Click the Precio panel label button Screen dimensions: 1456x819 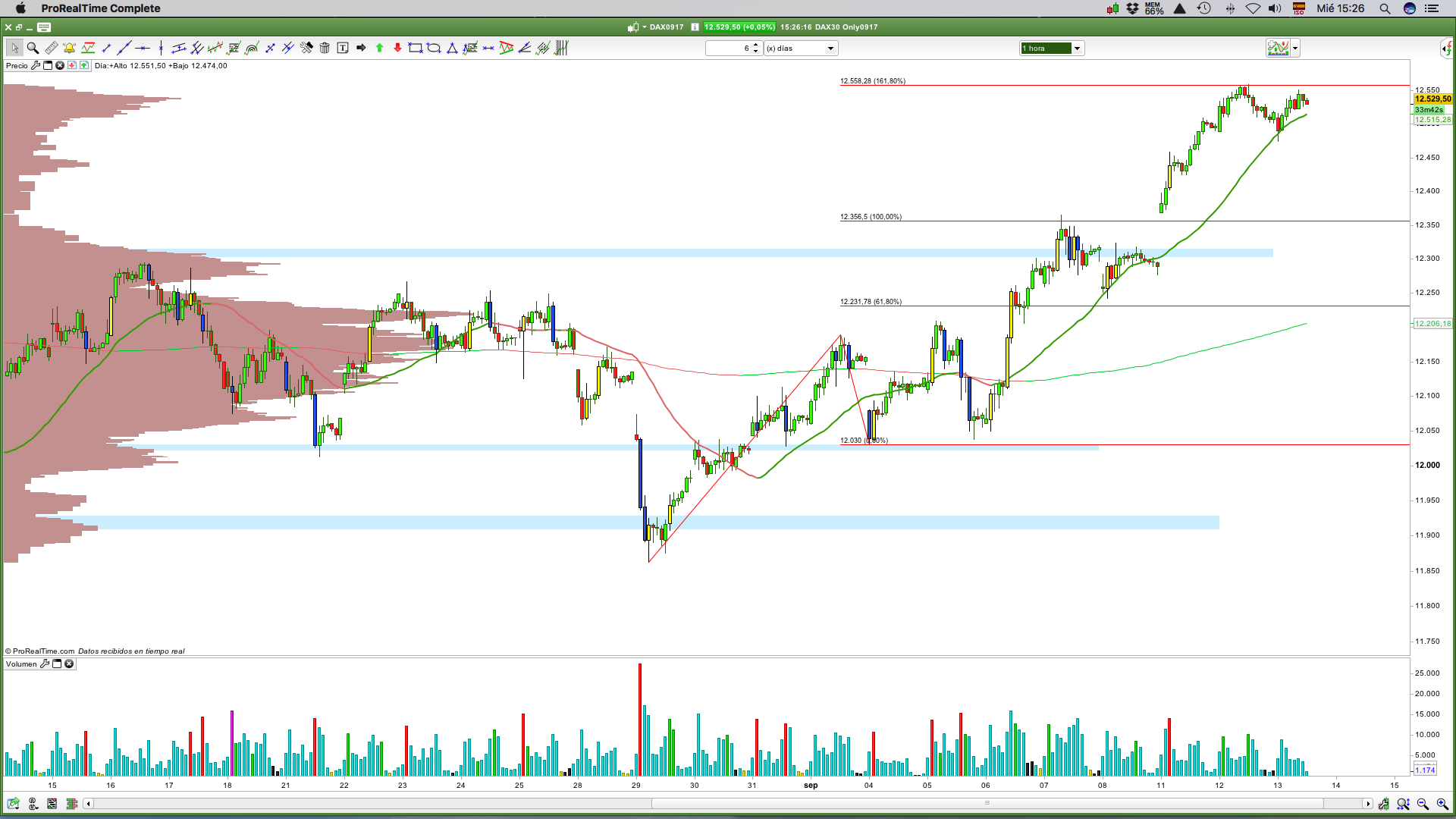(17, 65)
